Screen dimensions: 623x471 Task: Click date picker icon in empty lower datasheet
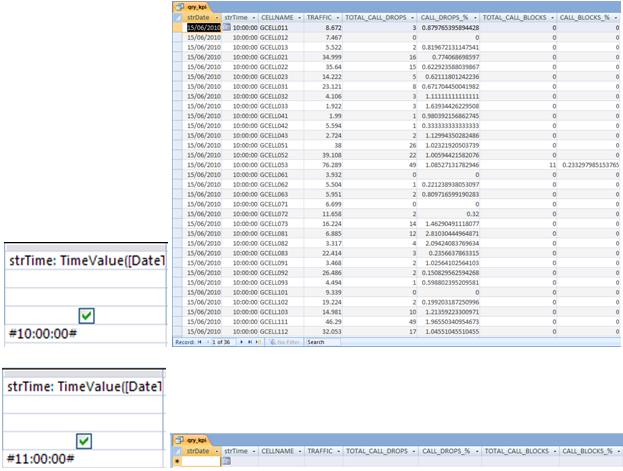[x=226, y=463]
